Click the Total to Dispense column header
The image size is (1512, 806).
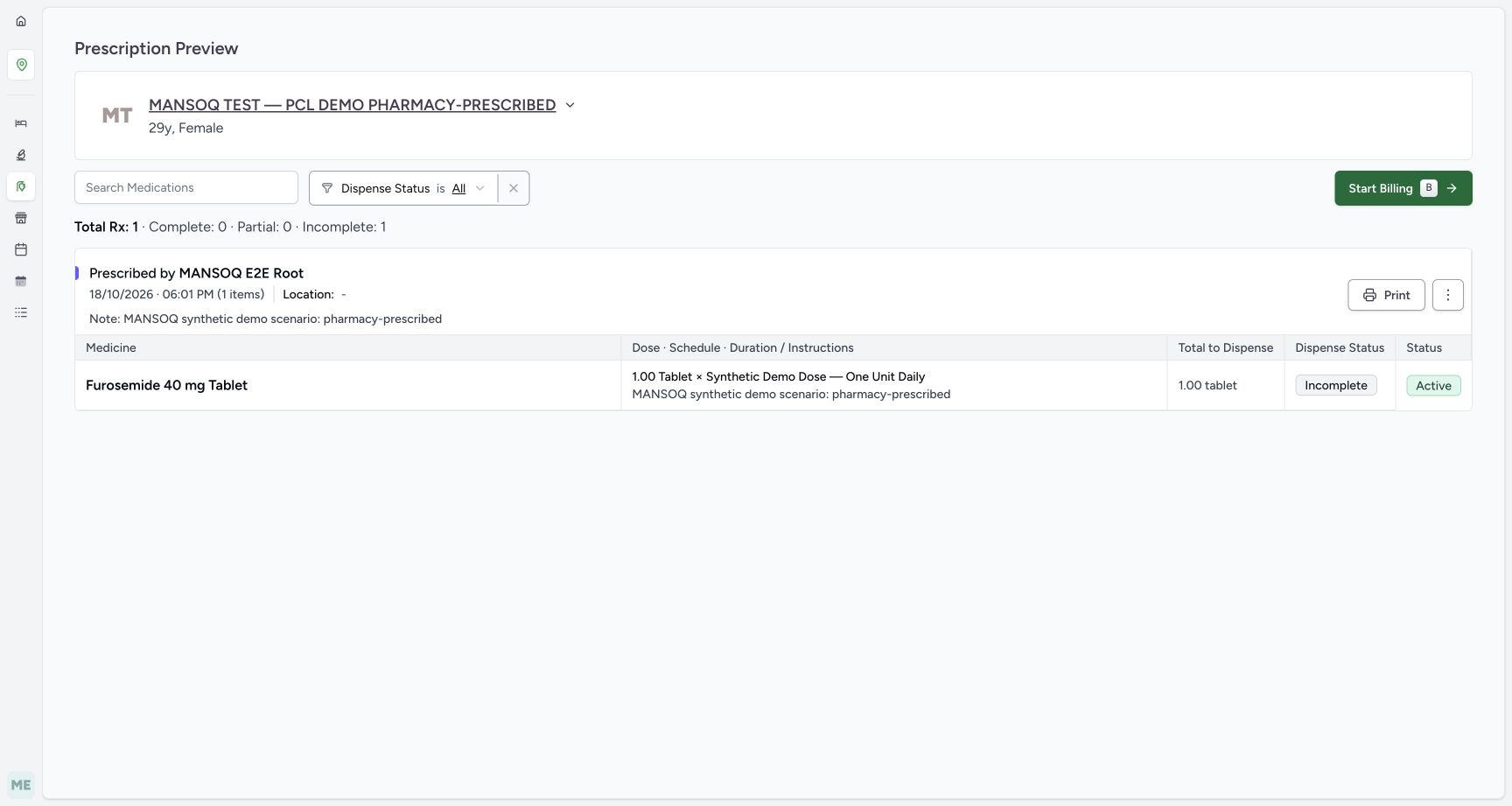click(x=1225, y=347)
